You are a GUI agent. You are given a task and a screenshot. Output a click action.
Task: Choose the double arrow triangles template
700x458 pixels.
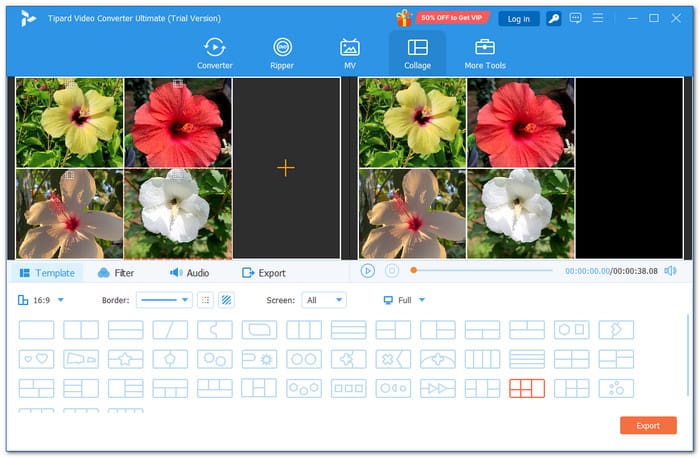coord(438,388)
